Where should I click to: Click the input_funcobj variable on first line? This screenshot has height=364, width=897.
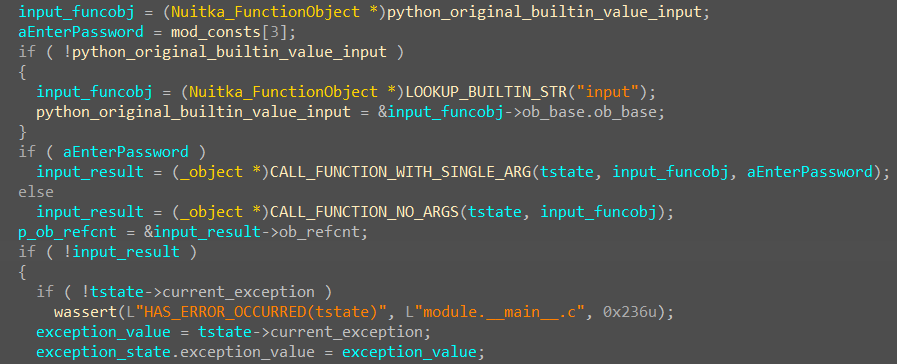[72, 11]
